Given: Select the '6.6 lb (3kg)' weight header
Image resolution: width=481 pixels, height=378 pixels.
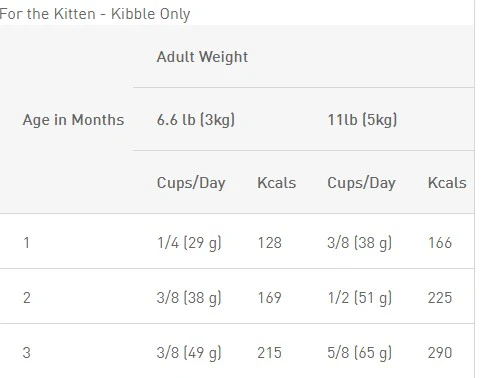Looking at the screenshot, I should click(196, 120).
